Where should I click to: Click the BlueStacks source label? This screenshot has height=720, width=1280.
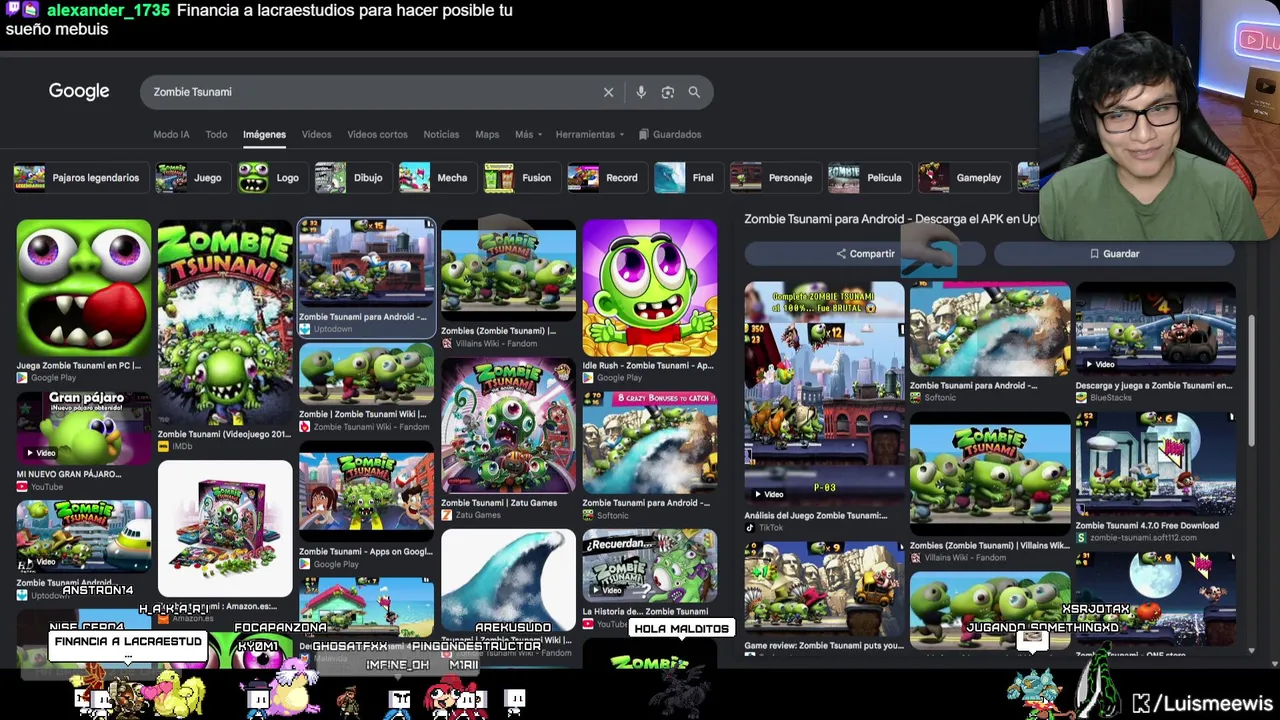pos(1109,398)
